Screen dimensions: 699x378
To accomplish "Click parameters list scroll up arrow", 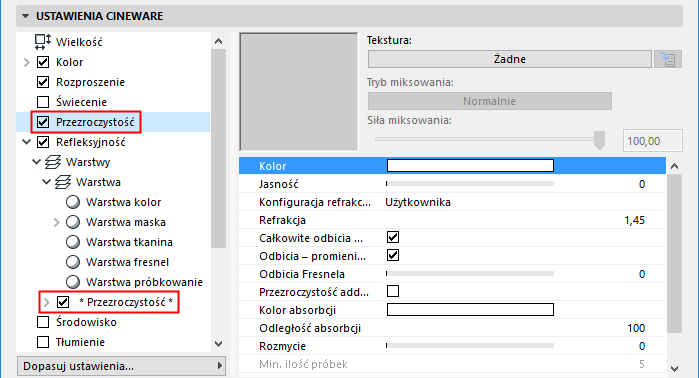I will 674,166.
